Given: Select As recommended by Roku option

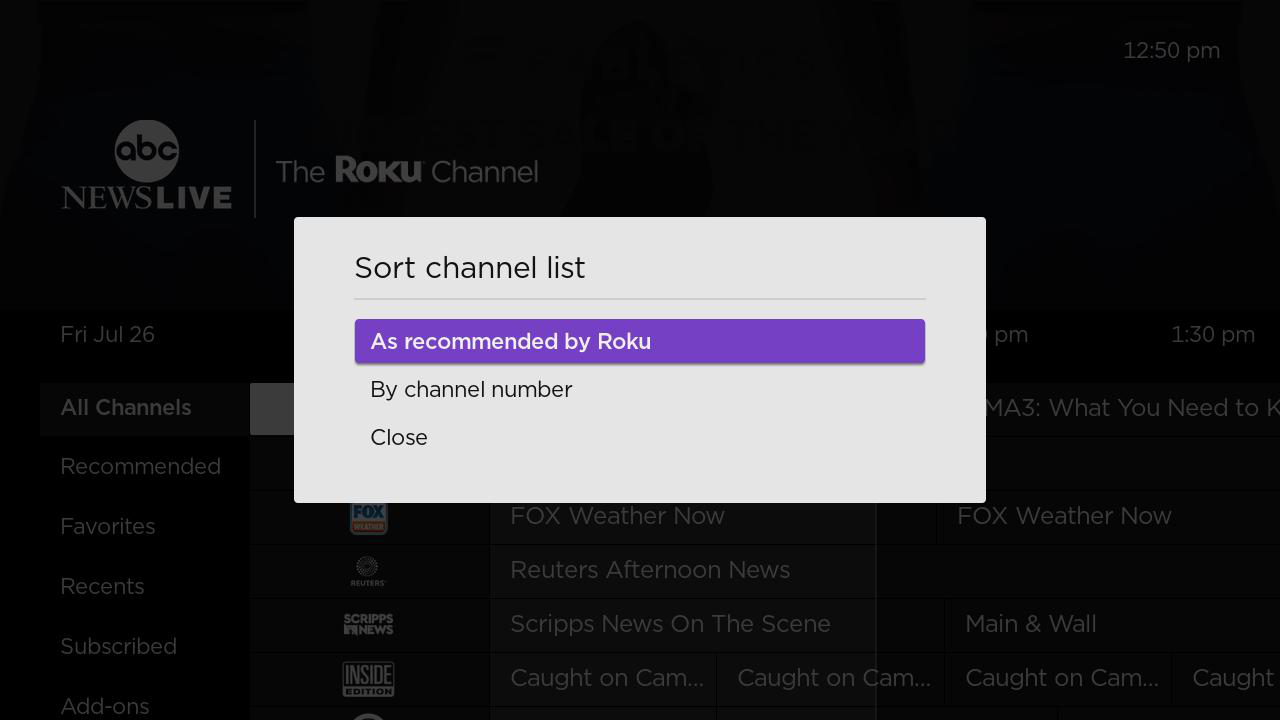Looking at the screenshot, I should coord(640,341).
